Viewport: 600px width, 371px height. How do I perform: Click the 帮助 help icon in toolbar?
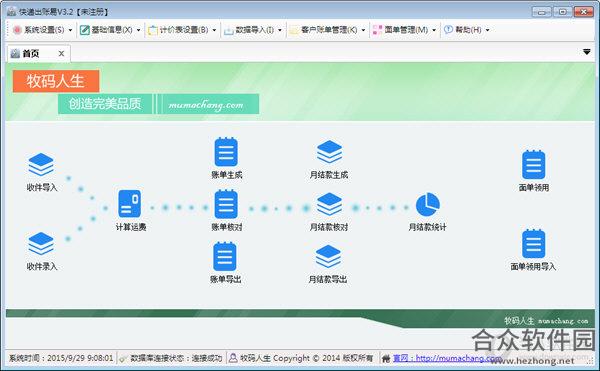tap(448, 29)
